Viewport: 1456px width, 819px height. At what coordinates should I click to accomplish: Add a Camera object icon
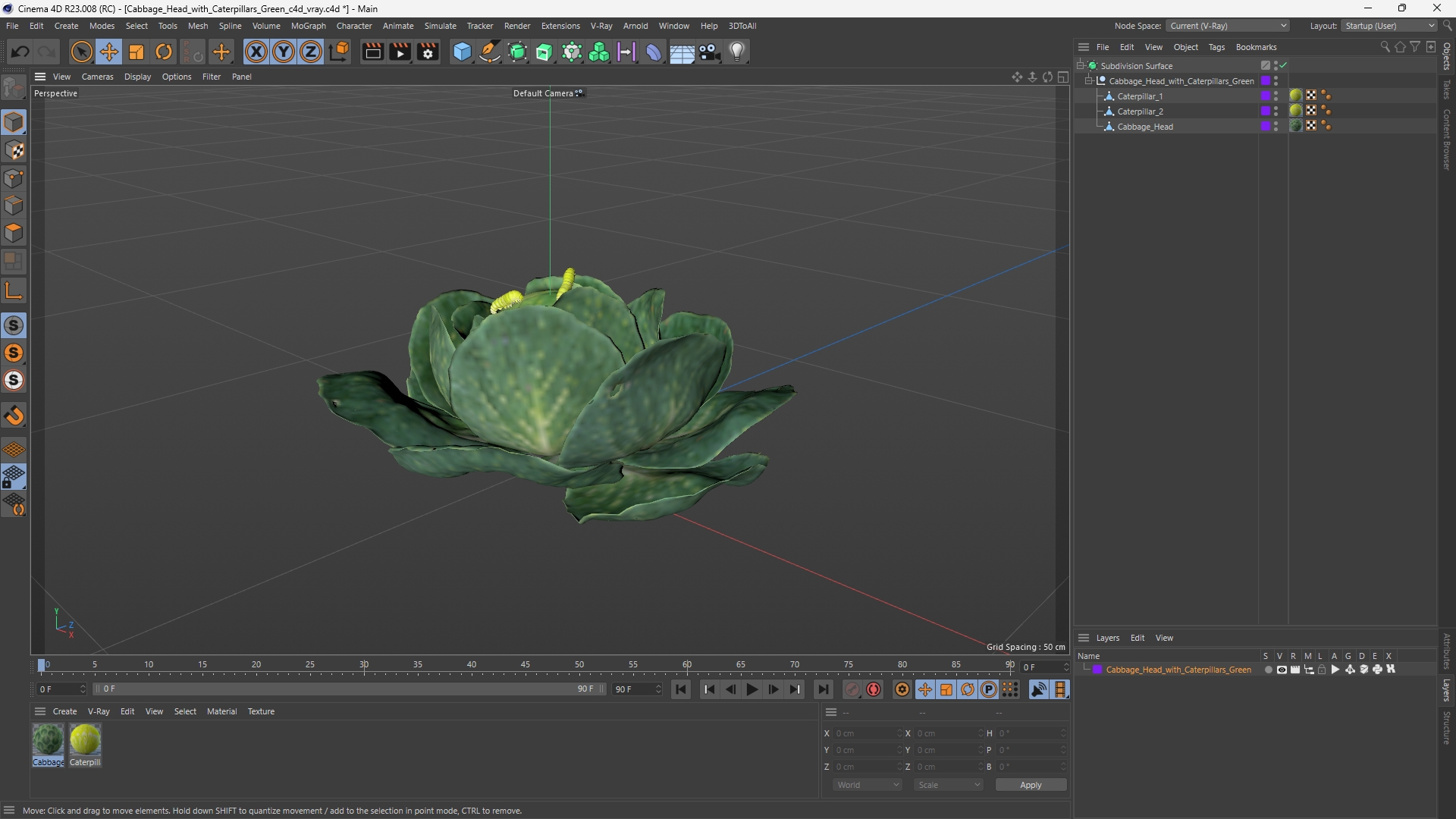tap(710, 52)
